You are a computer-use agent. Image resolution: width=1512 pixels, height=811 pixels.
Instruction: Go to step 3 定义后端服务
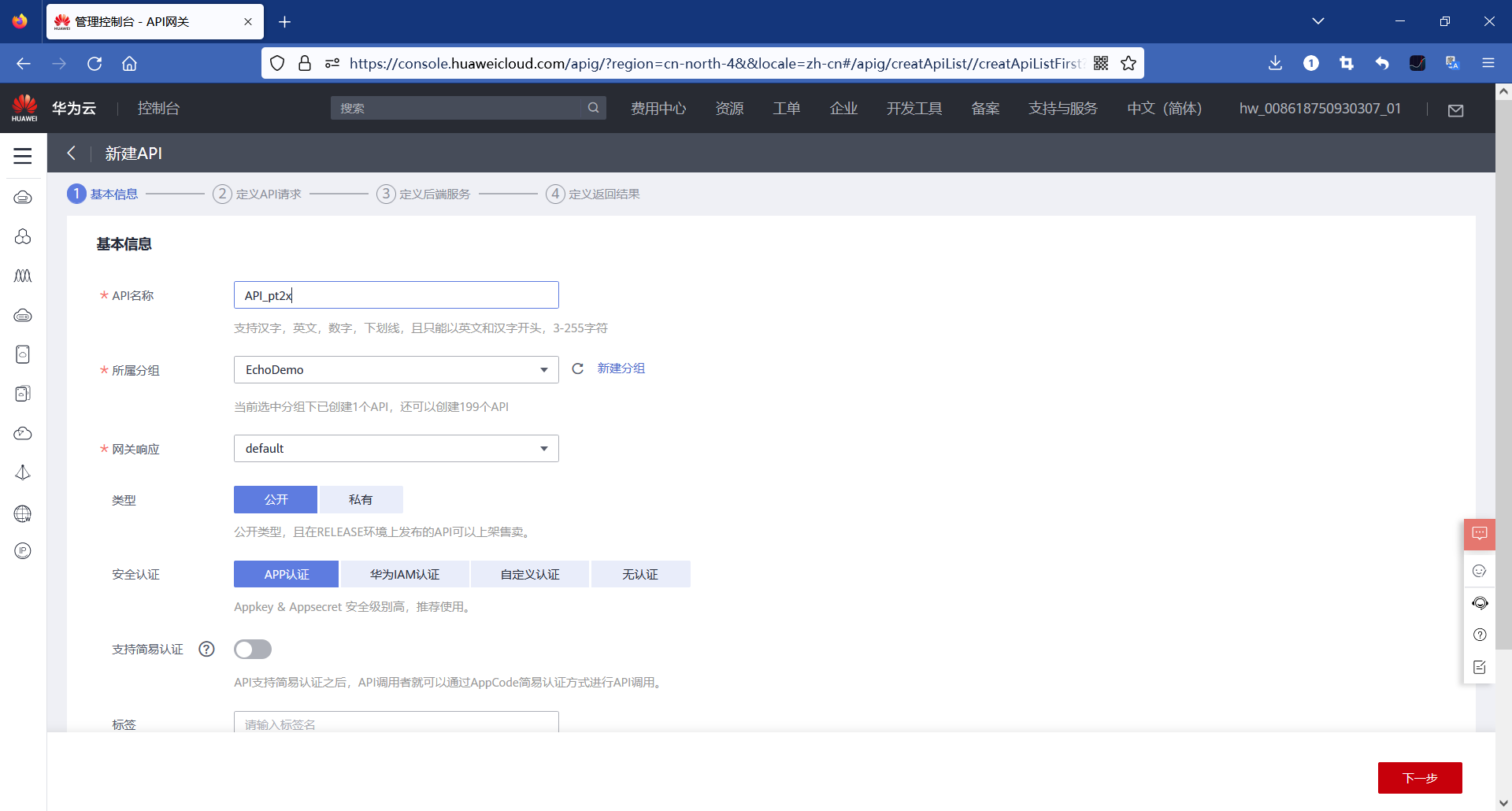pyautogui.click(x=424, y=194)
